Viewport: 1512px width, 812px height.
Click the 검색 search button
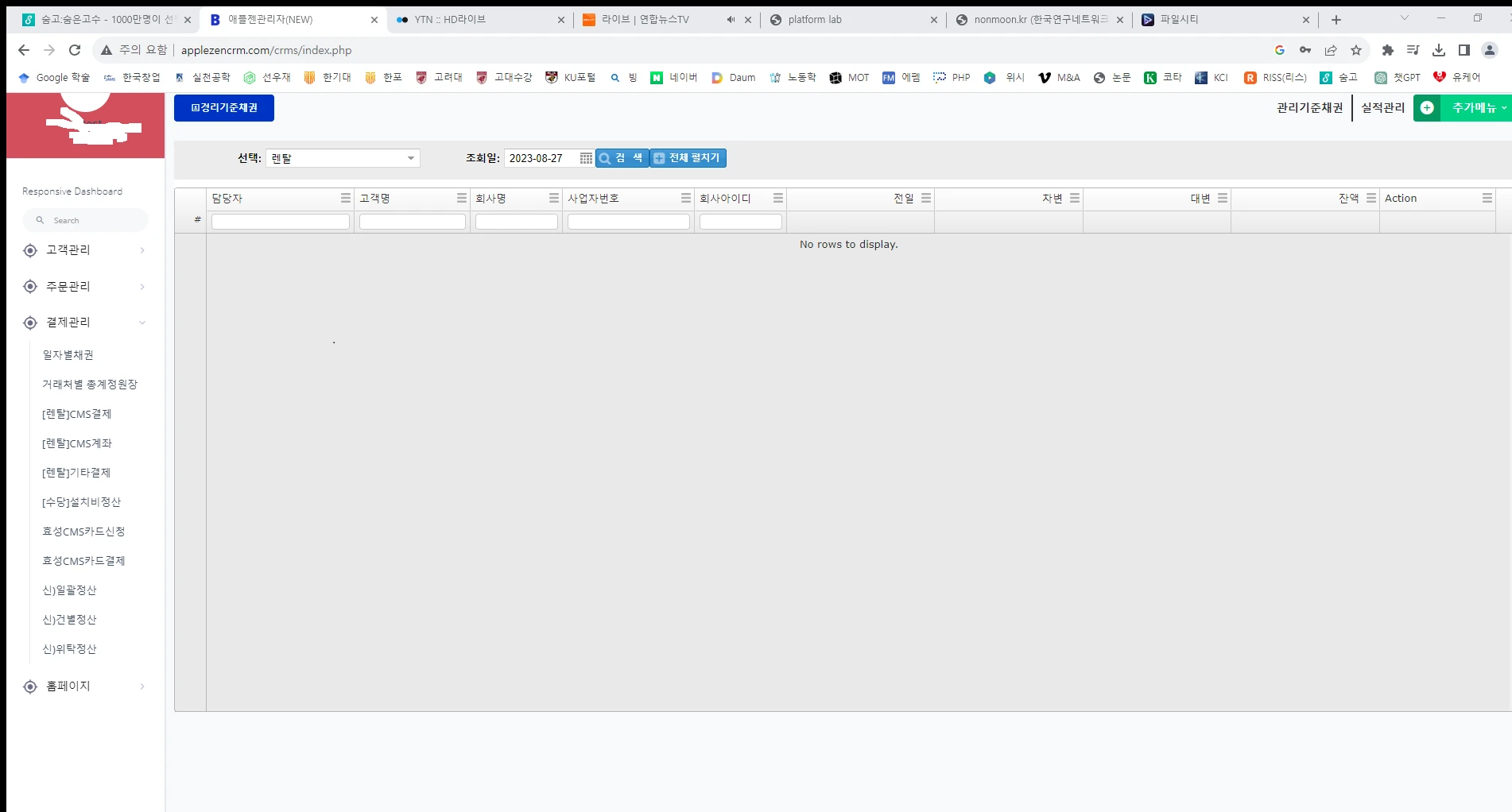[622, 158]
